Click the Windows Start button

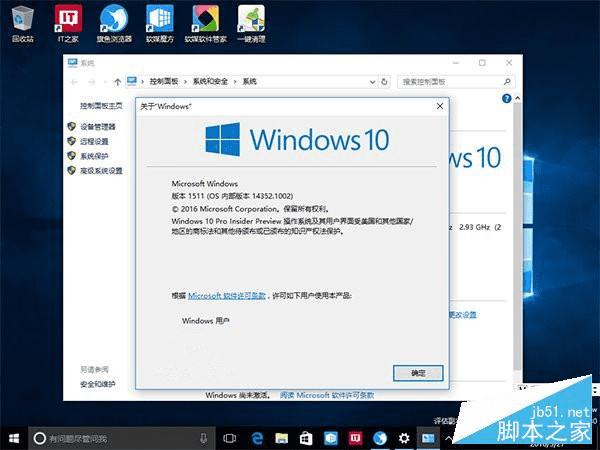[14, 438]
